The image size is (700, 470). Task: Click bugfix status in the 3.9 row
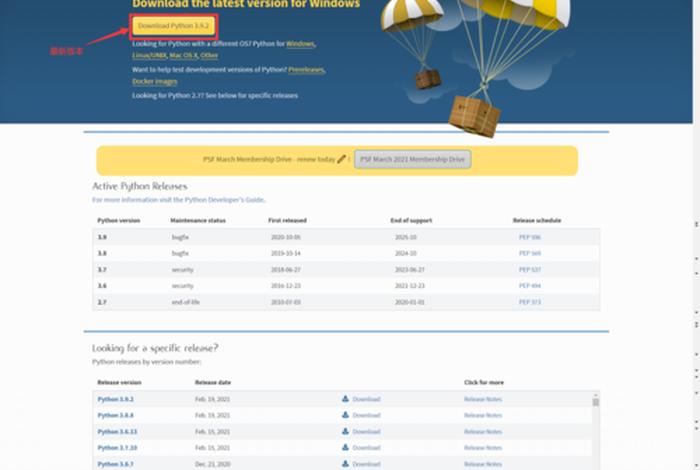(x=180, y=237)
